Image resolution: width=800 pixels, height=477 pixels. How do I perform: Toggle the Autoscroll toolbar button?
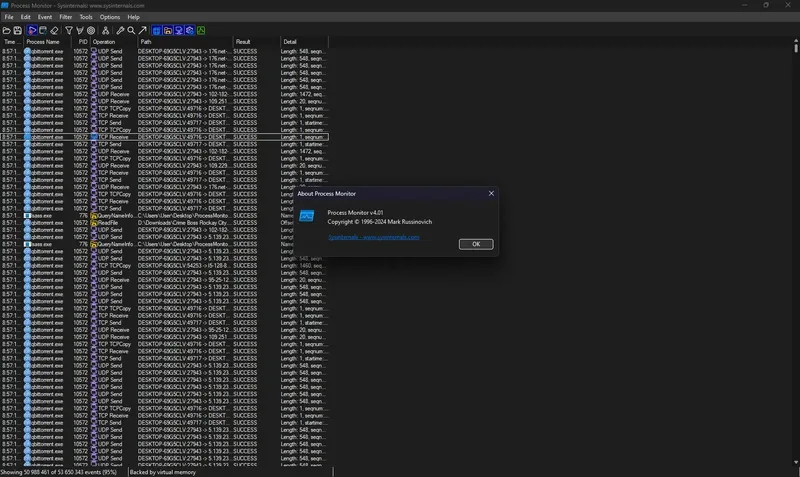pos(43,31)
